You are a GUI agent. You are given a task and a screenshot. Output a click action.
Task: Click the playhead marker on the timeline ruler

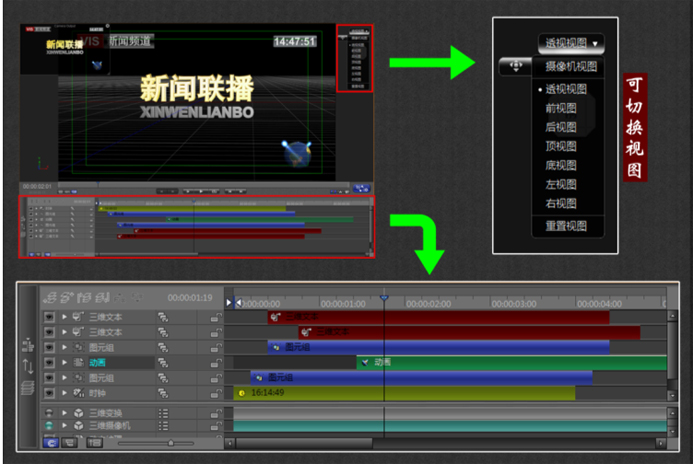(384, 298)
